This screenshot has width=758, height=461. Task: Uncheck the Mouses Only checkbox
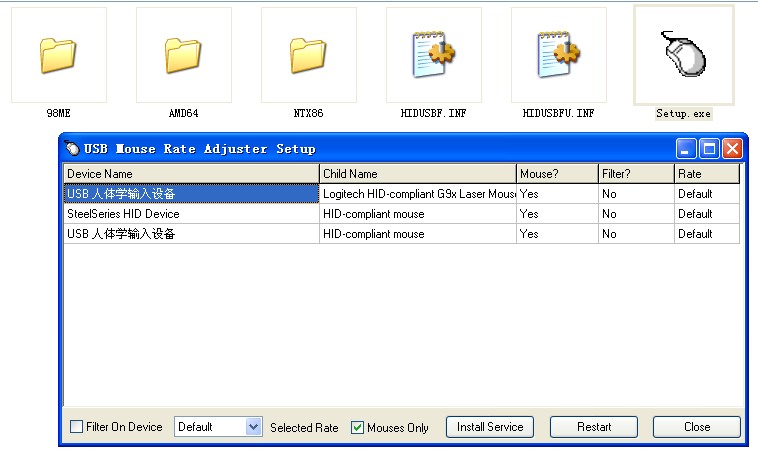tap(357, 427)
